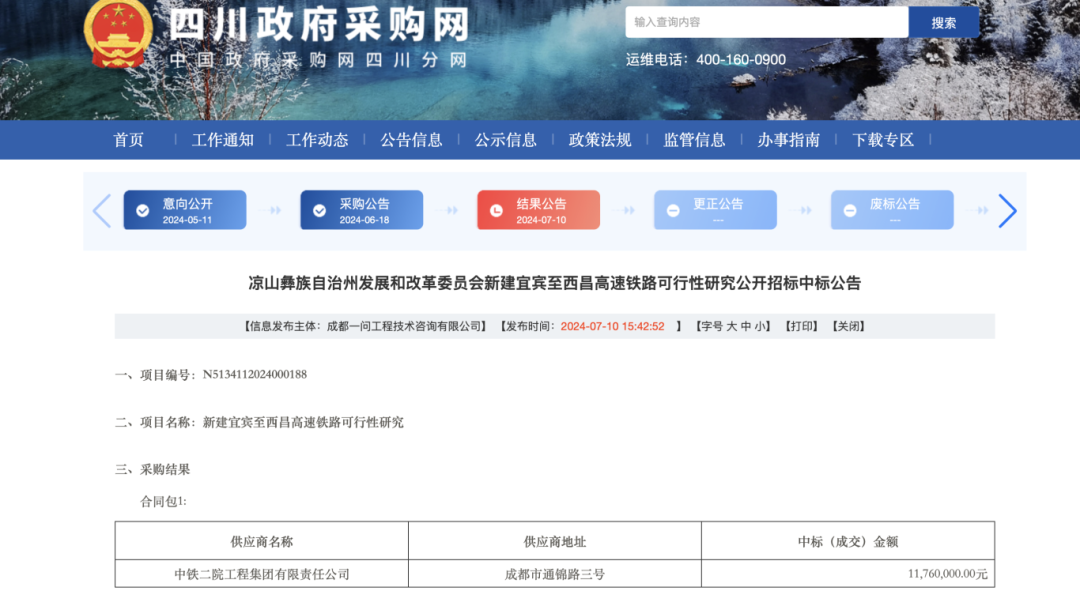Click minus icon on 更正公告 step
This screenshot has height=606, width=1080.
[673, 211]
